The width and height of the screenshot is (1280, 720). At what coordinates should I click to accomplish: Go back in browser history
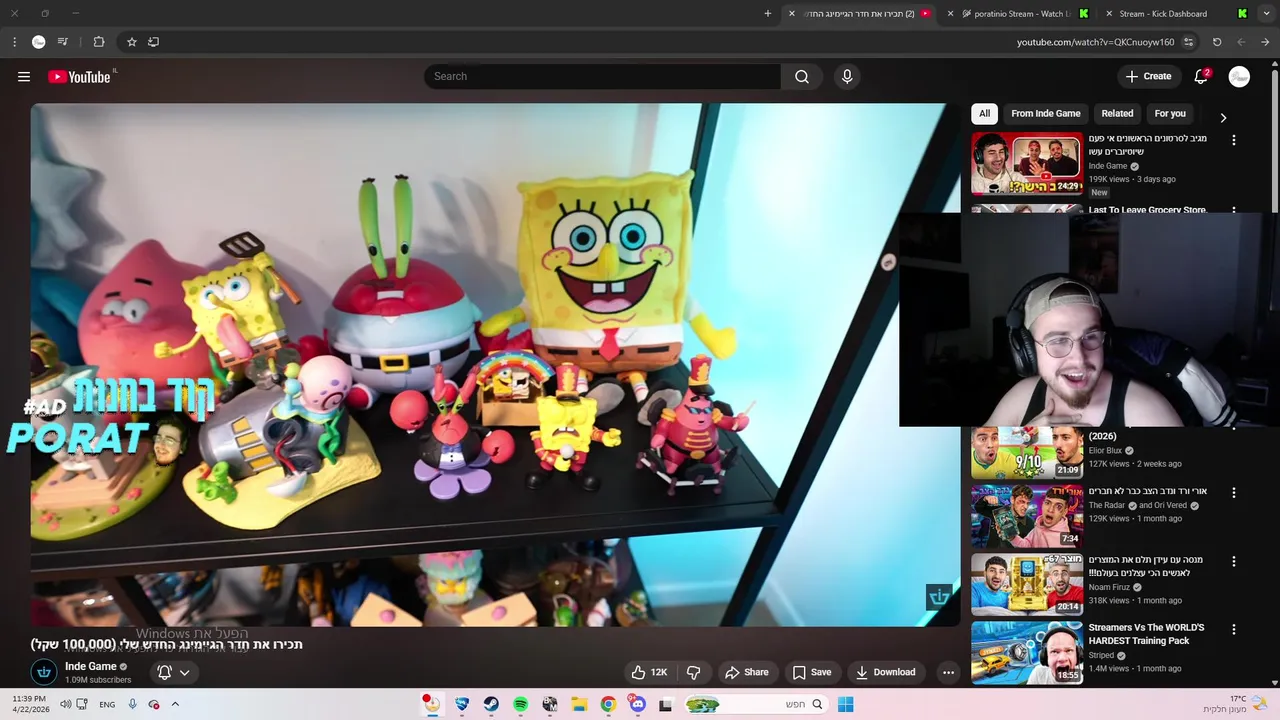pyautogui.click(x=1265, y=42)
